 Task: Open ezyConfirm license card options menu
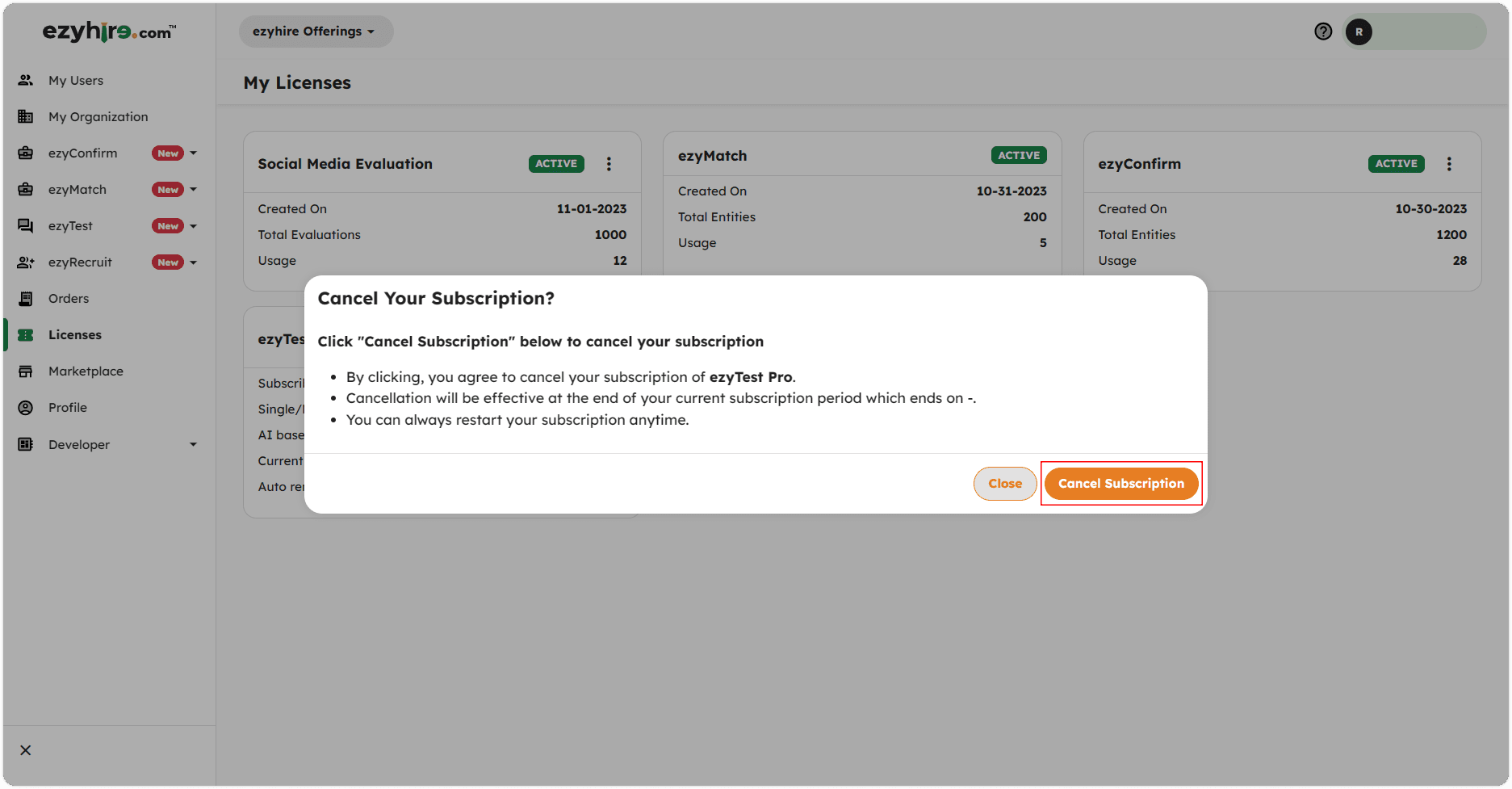[1450, 164]
